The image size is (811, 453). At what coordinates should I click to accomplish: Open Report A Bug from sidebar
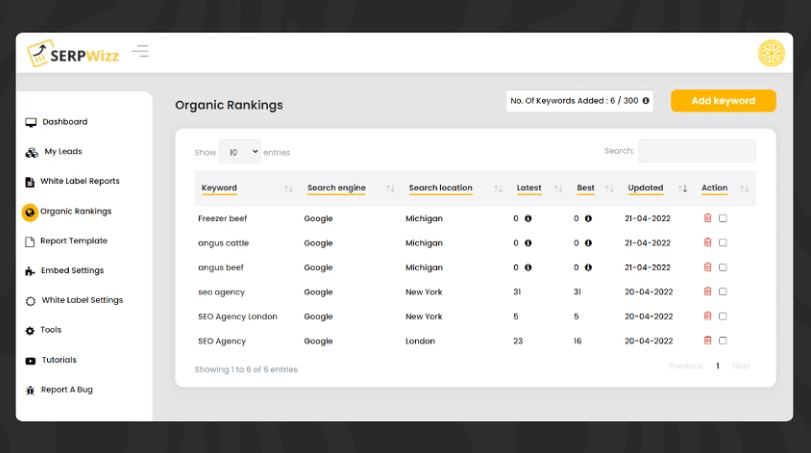(66, 390)
